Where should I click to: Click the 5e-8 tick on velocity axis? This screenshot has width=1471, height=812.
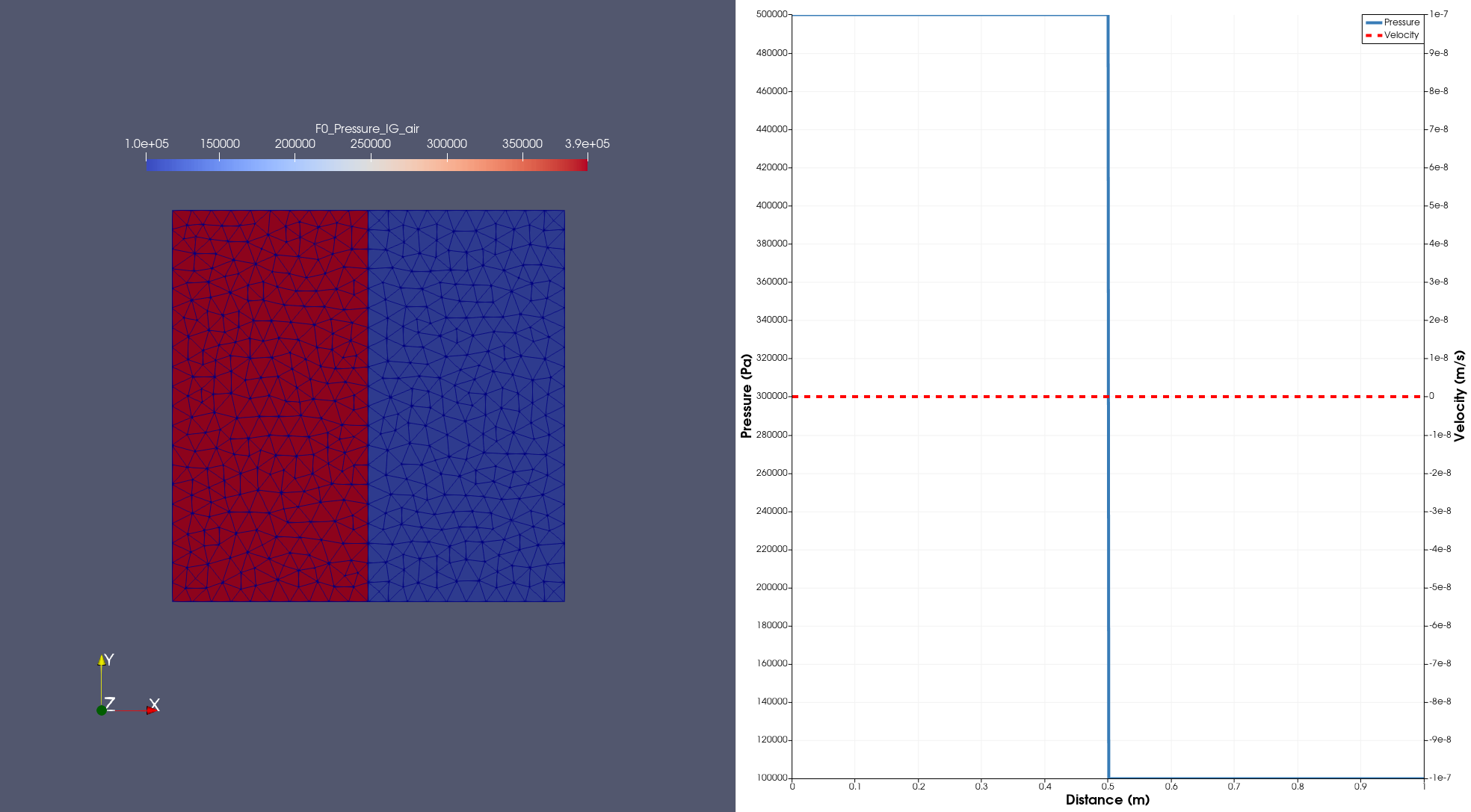click(1438, 205)
